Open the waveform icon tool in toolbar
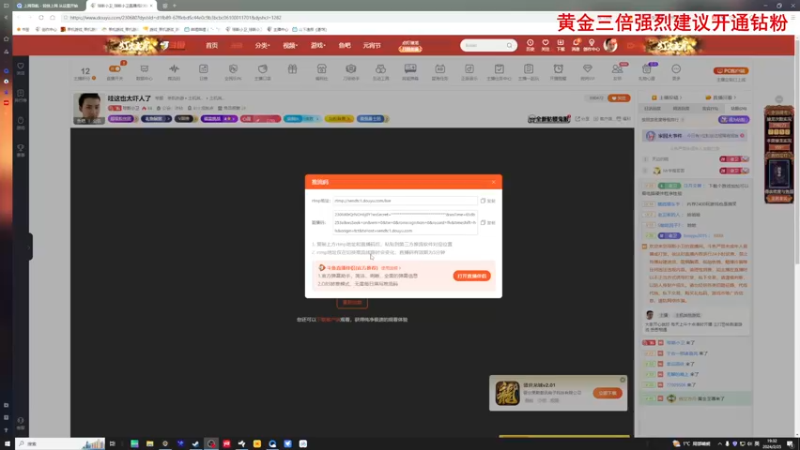800x450 pixels. pos(174,69)
